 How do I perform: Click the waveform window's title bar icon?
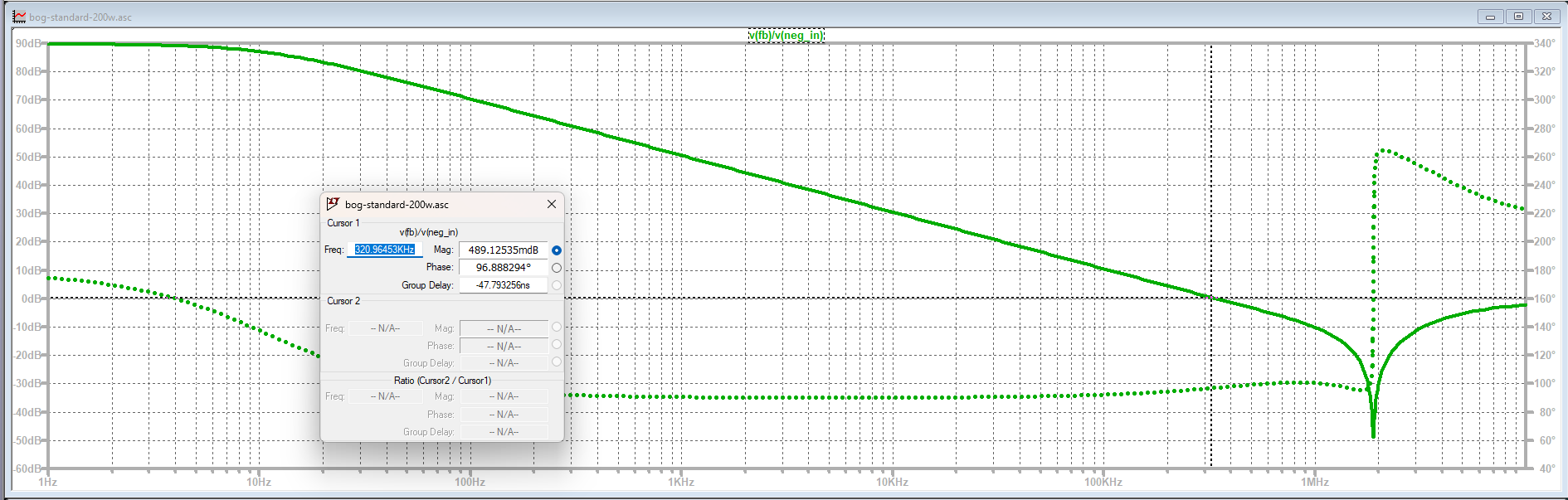[x=18, y=17]
